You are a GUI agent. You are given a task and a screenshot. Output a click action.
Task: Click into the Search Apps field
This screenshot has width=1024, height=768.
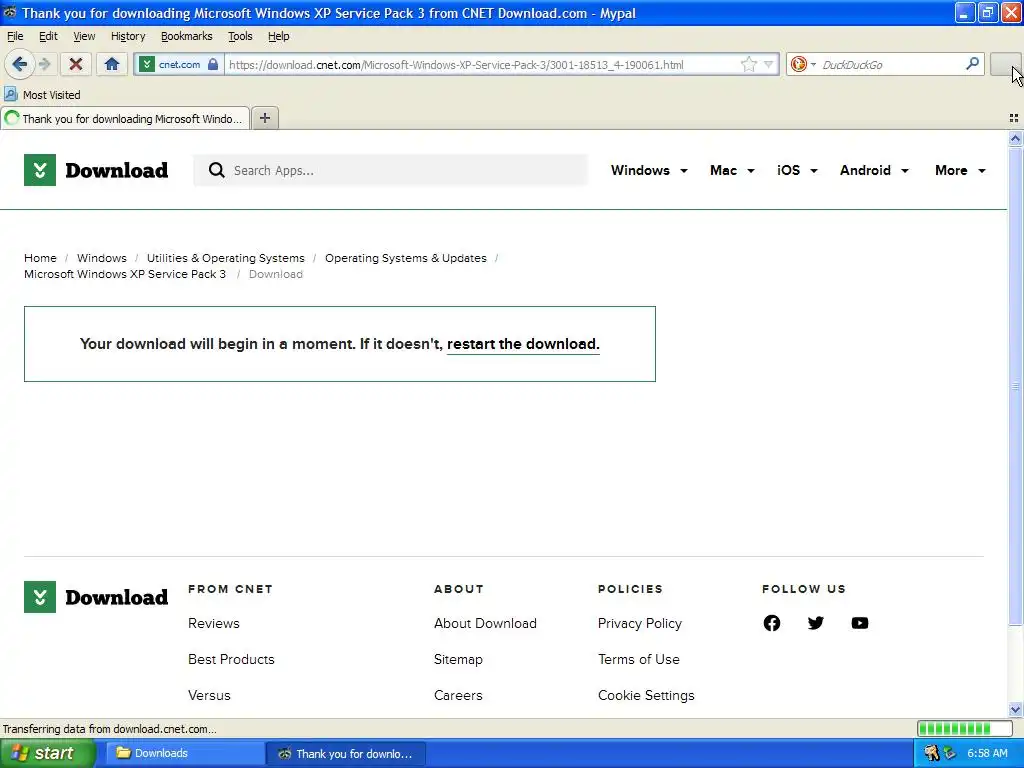click(x=391, y=170)
